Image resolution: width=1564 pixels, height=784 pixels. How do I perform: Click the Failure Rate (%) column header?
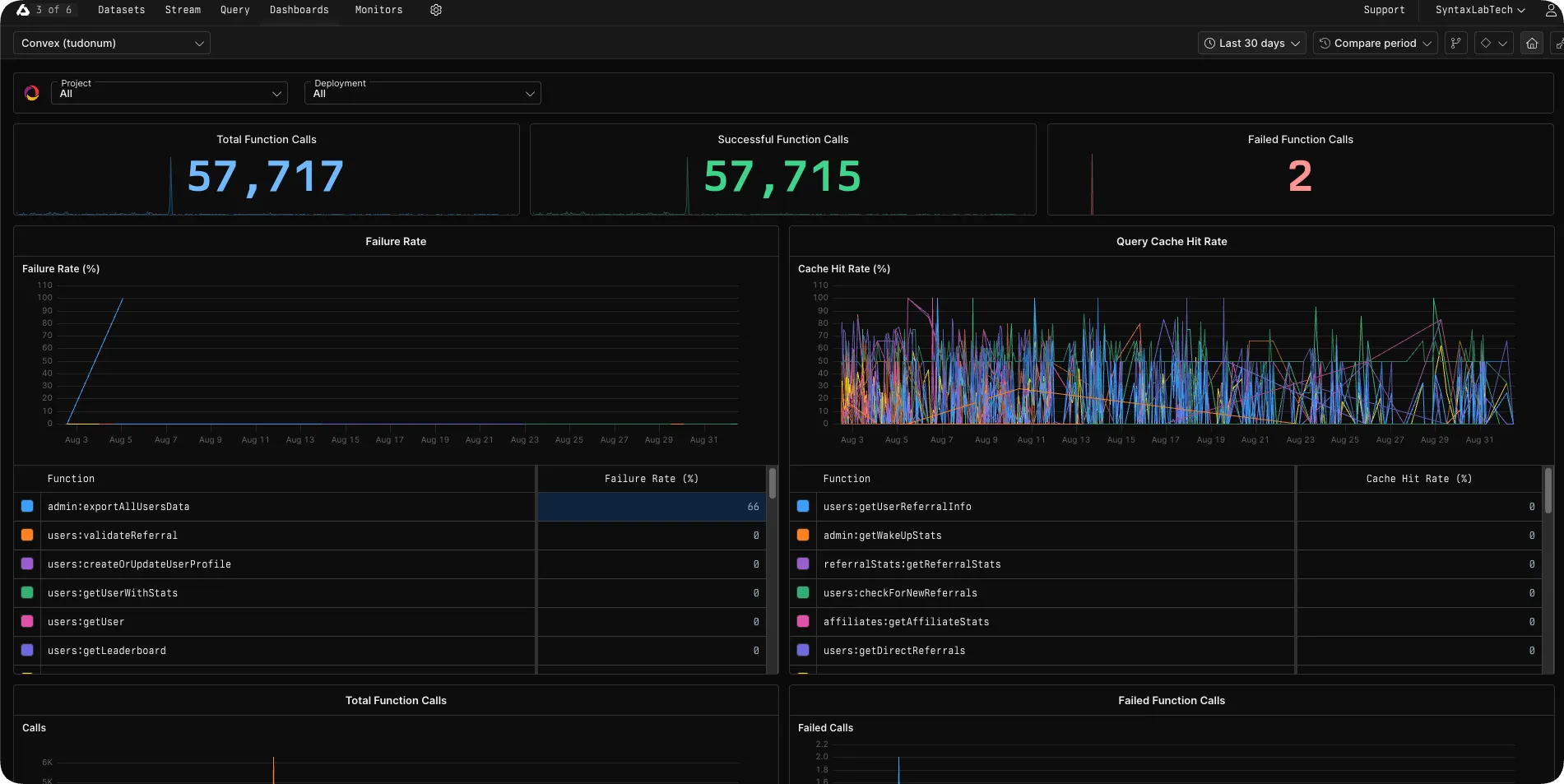(x=652, y=479)
